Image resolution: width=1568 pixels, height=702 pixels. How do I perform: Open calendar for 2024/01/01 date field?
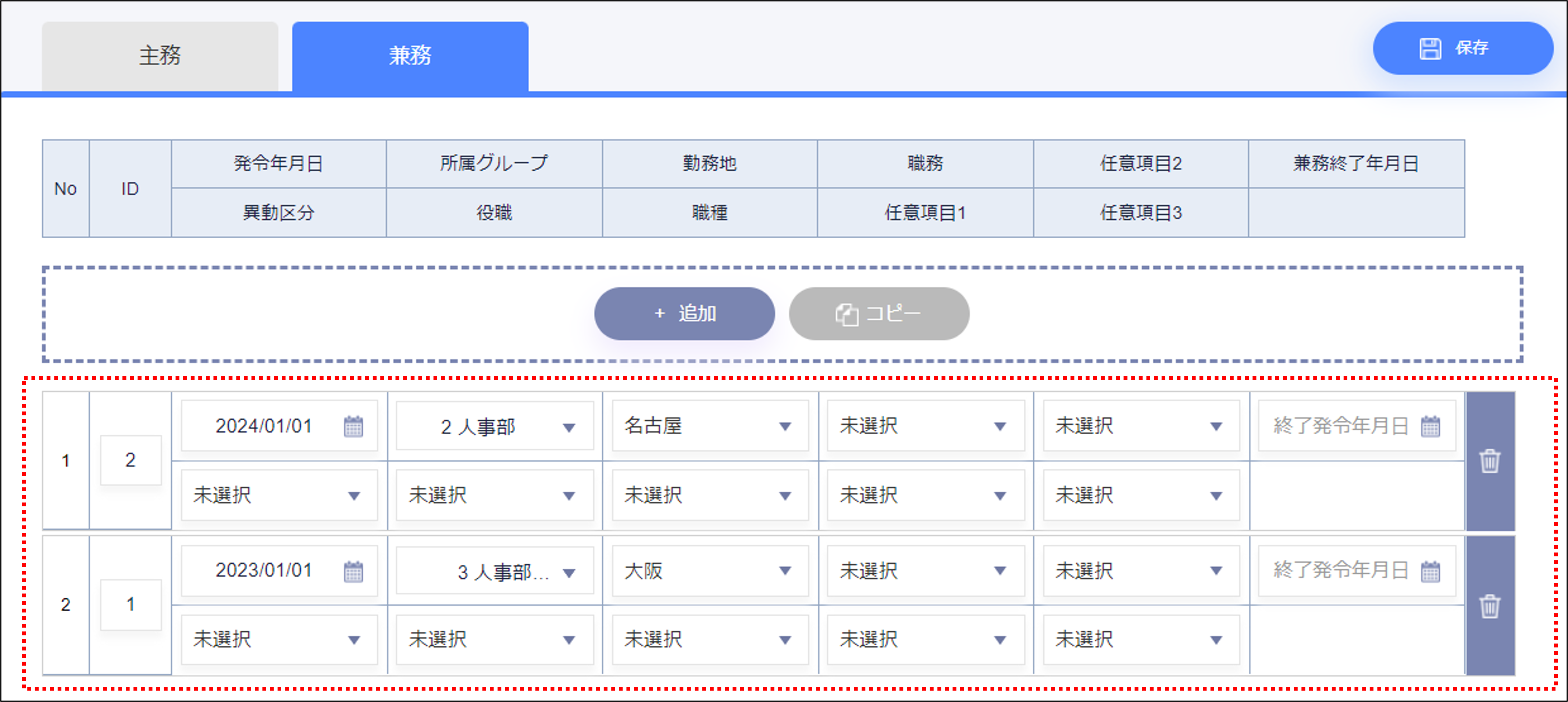(353, 426)
